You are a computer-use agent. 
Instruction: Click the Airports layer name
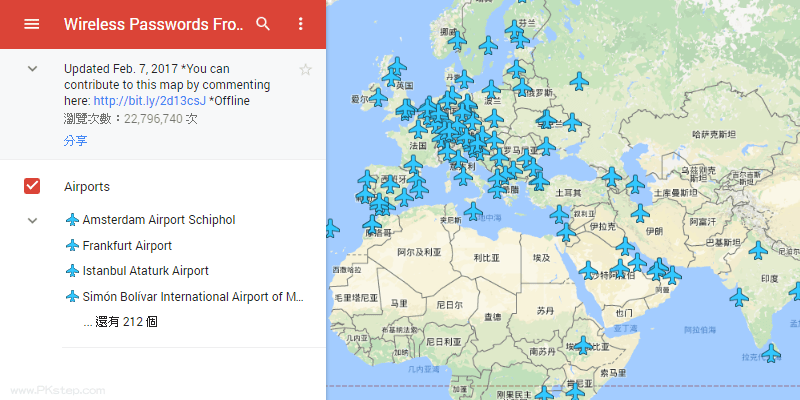click(x=87, y=187)
